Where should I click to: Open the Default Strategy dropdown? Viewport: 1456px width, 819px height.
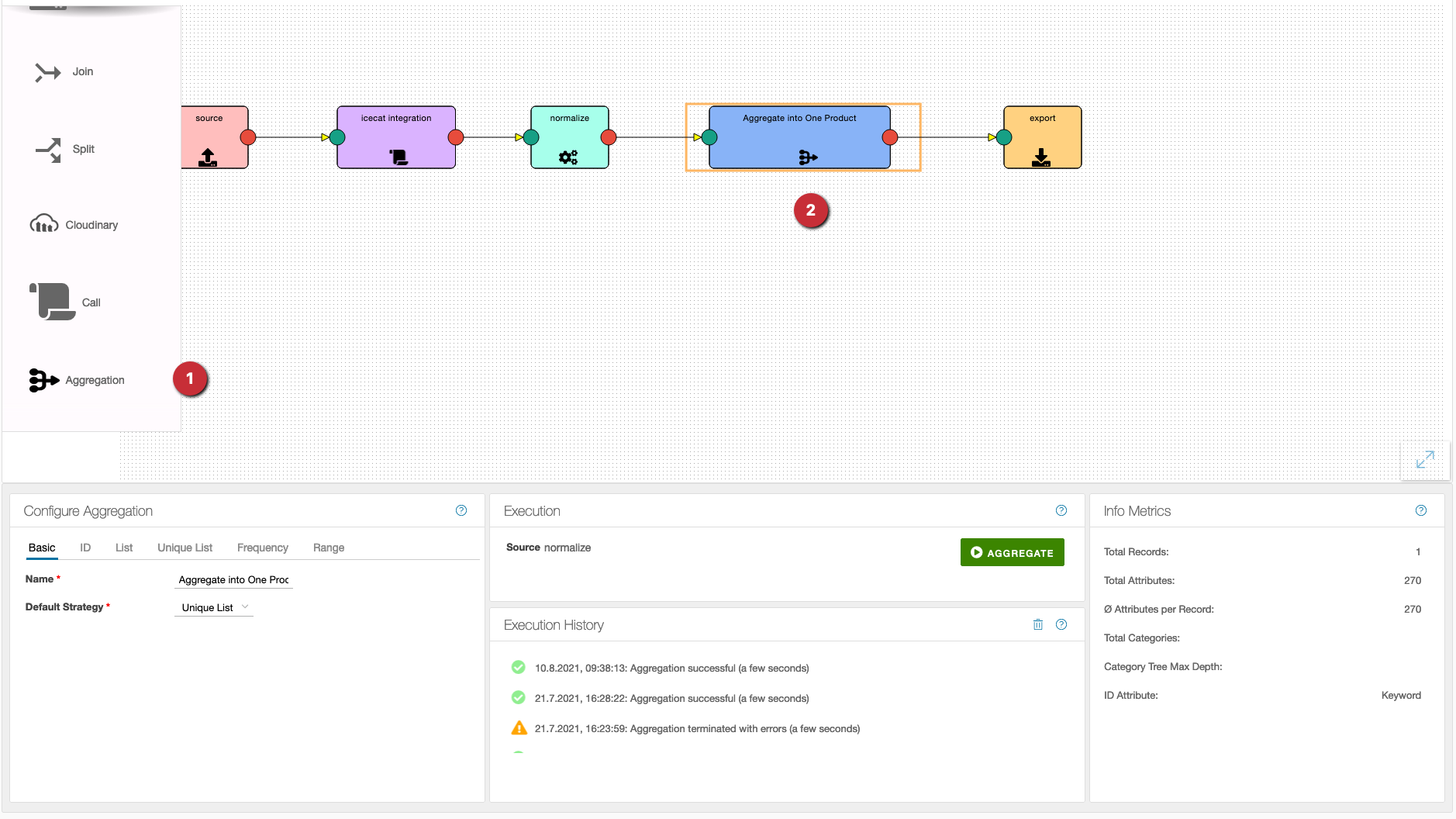click(x=214, y=607)
